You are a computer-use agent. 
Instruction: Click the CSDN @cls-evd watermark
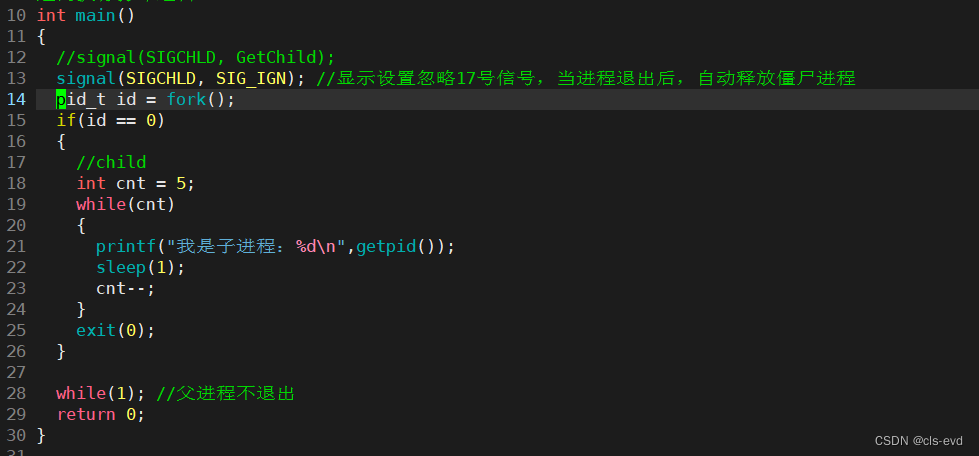point(918,441)
